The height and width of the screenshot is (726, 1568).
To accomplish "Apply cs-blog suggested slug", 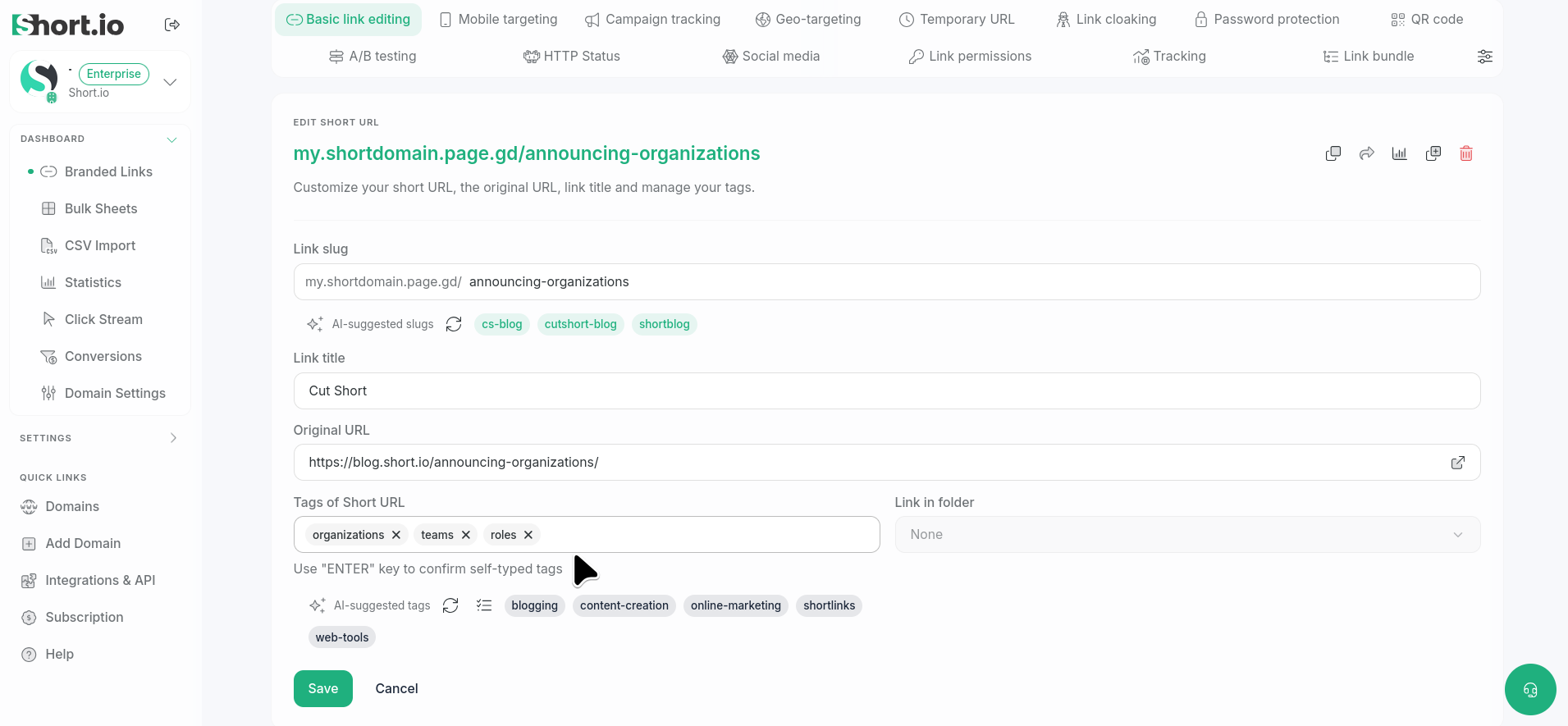I will 502,324.
